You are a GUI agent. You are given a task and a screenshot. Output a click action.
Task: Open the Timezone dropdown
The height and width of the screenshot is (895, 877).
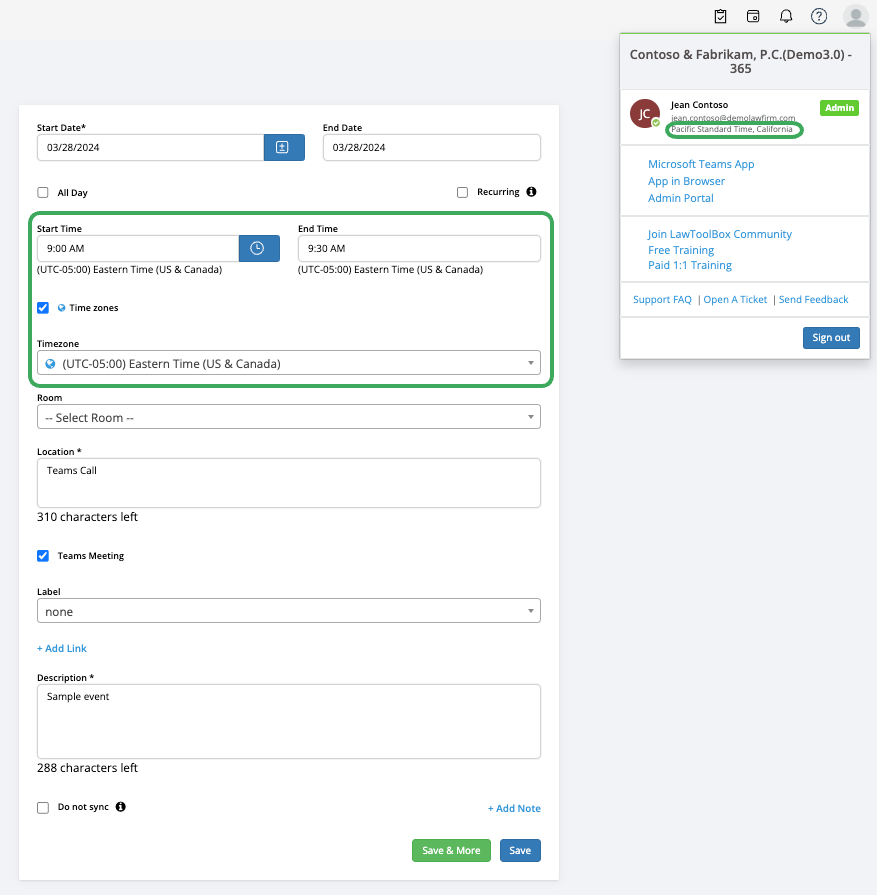289,363
